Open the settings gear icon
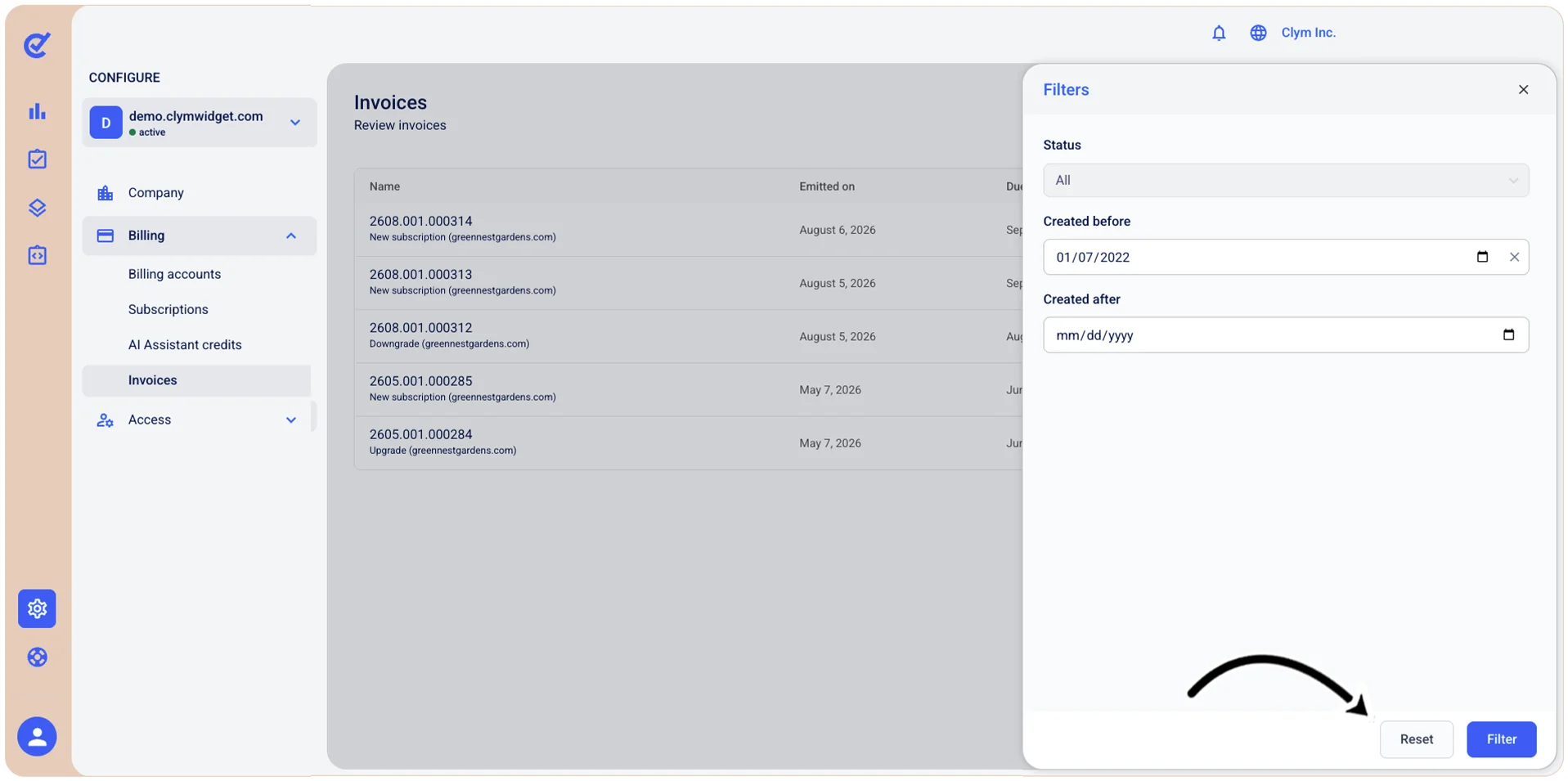 coord(37,608)
